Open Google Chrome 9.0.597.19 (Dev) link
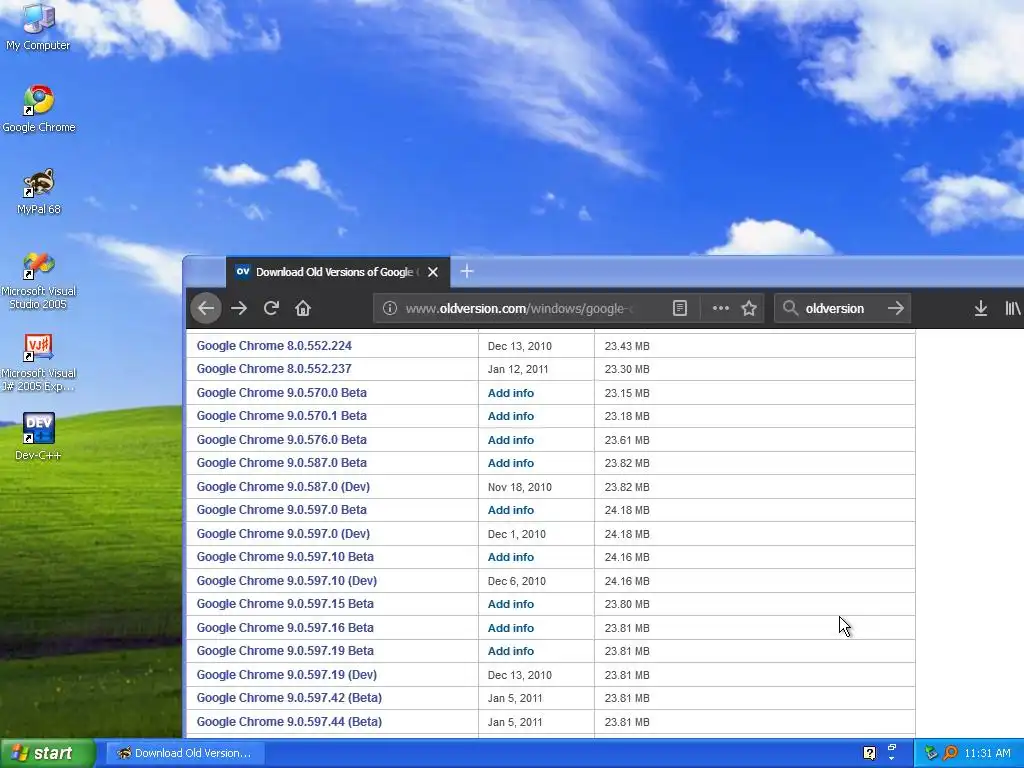The height and width of the screenshot is (768, 1024). (x=287, y=675)
